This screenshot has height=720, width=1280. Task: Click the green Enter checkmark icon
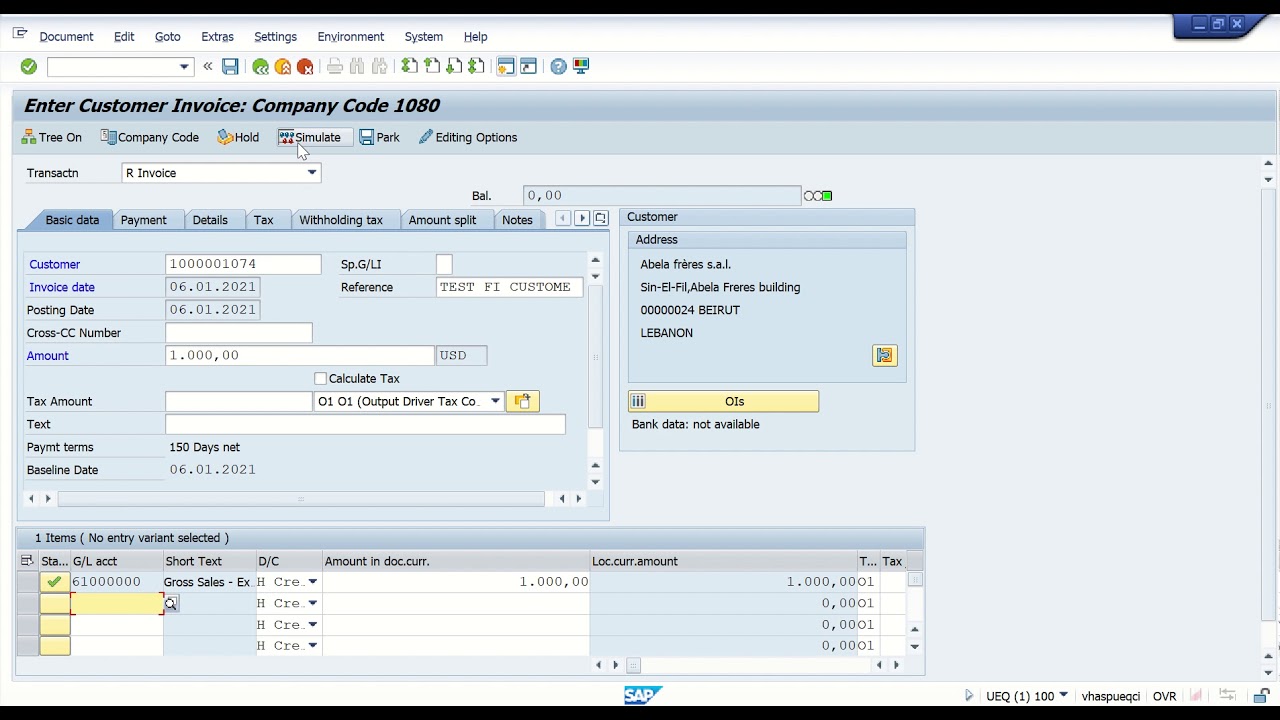(x=29, y=66)
